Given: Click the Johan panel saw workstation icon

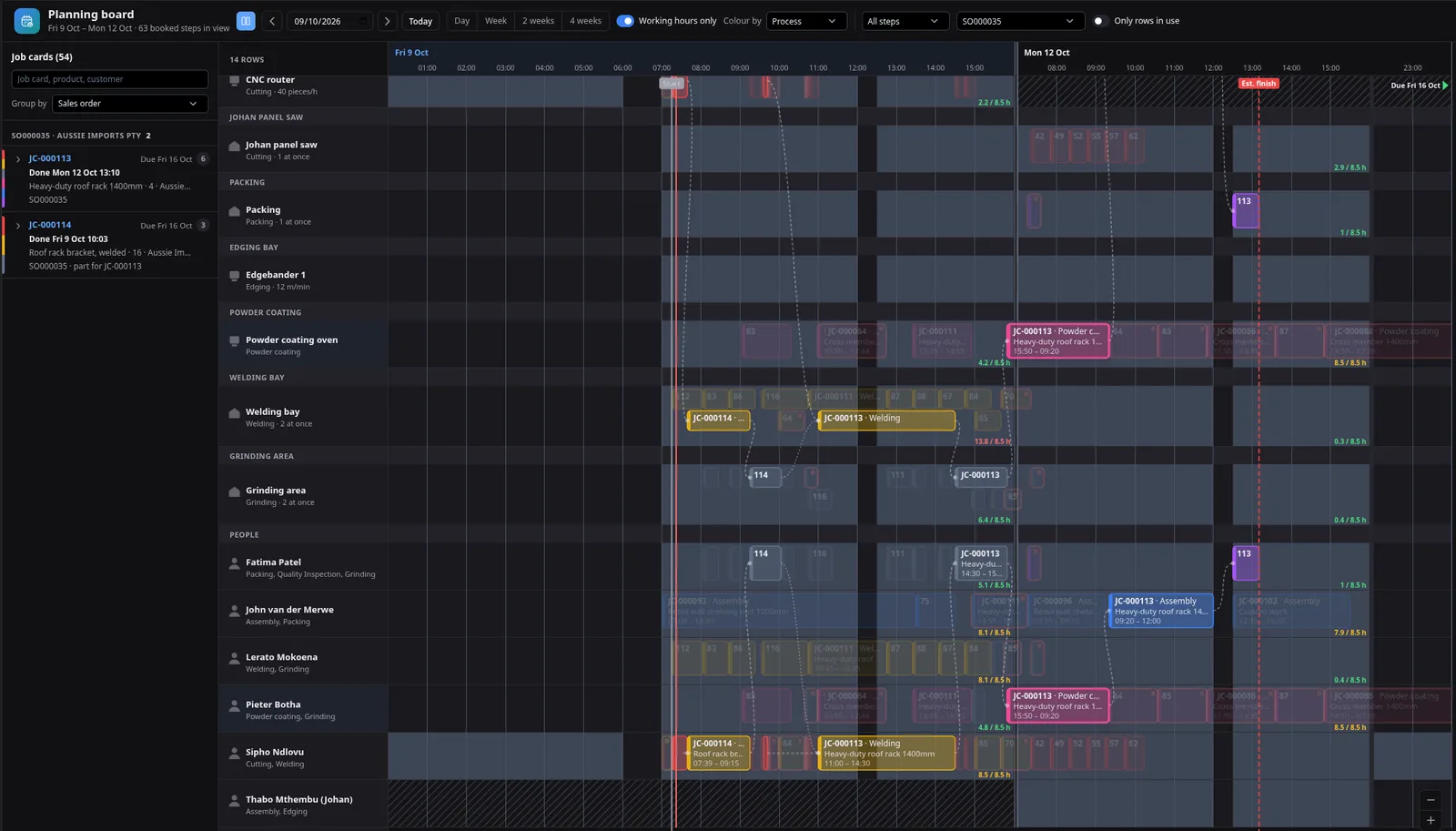Looking at the screenshot, I should (234, 147).
